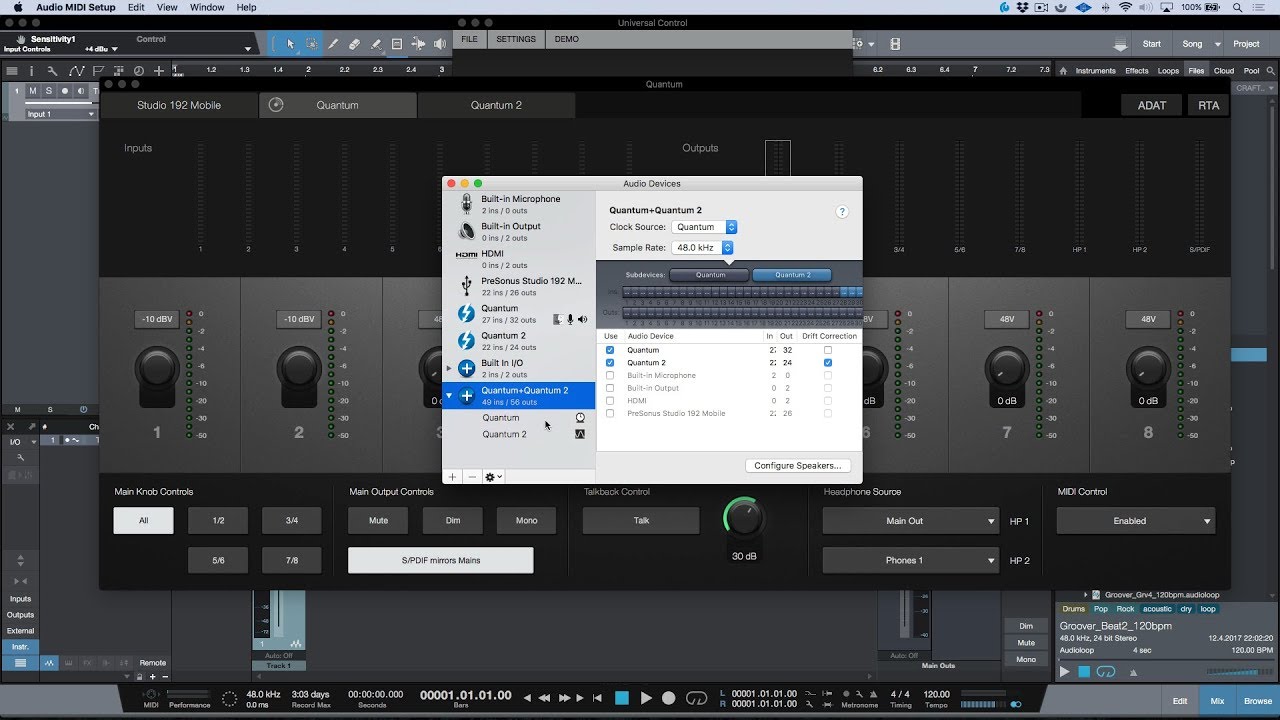
Task: Open the Sample Rate dropdown
Action: (704, 247)
